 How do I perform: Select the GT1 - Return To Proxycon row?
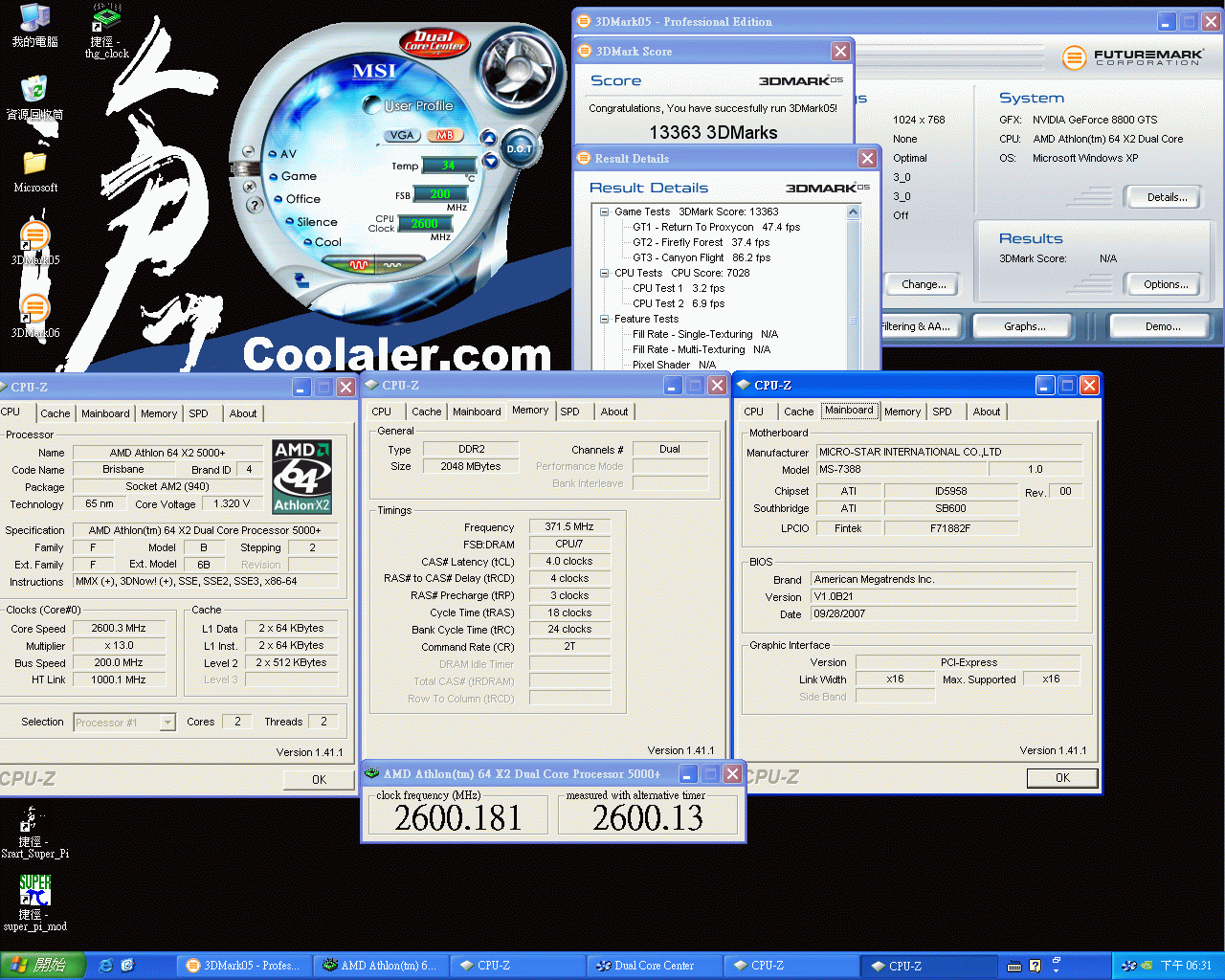[716, 227]
